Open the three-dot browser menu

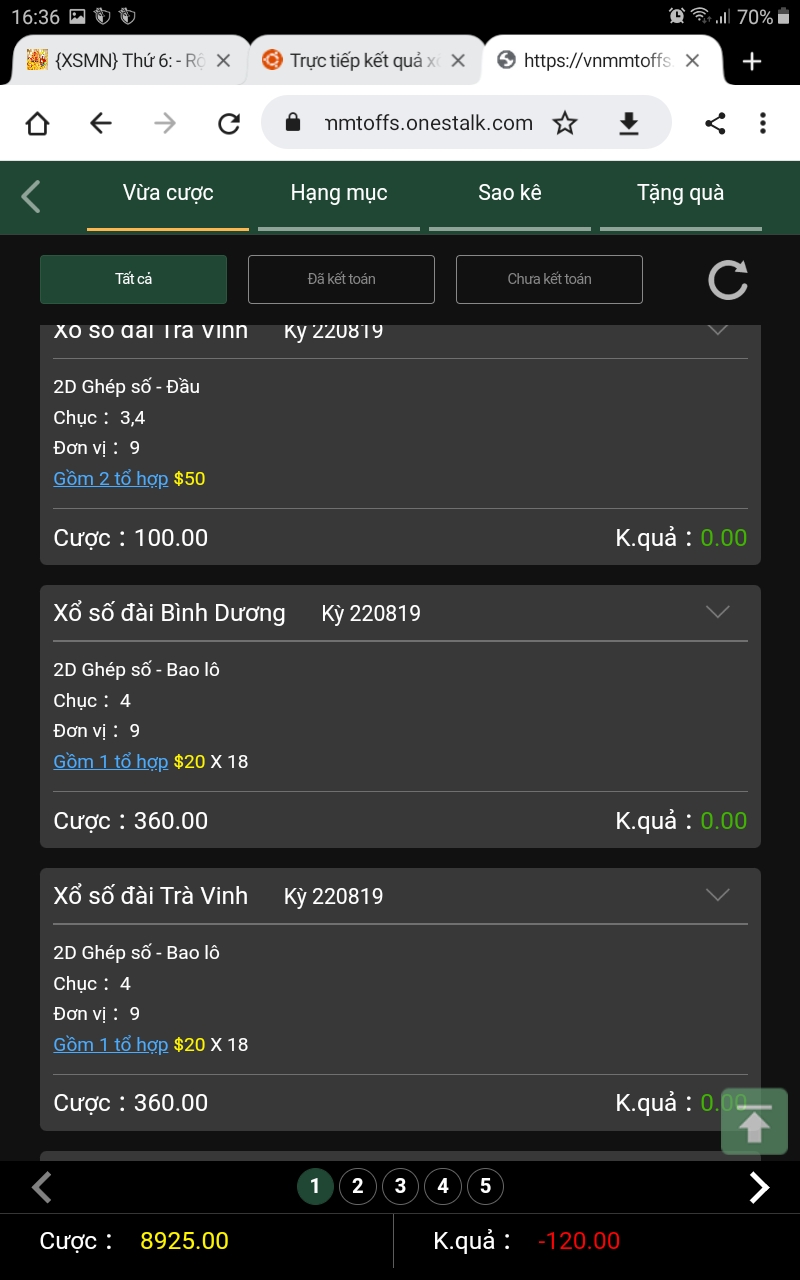point(762,123)
